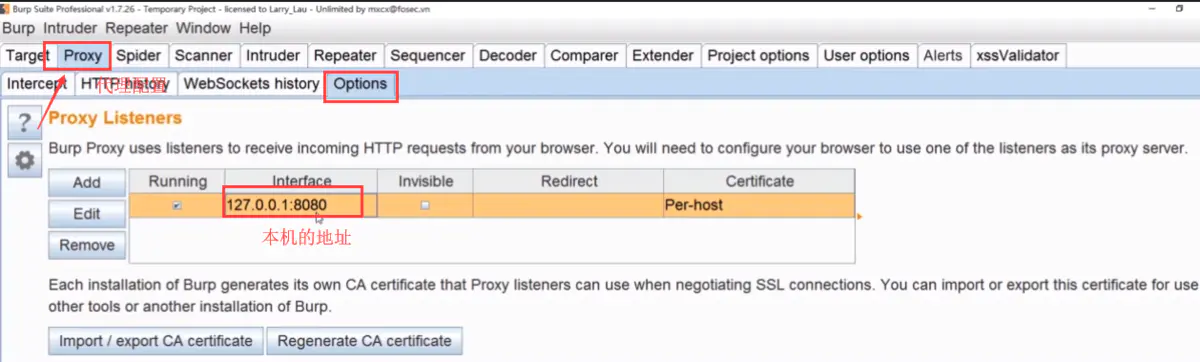Screen dimensions: 1200x362
Task: Open the proxy Options sub-tab
Action: [x=360, y=85]
